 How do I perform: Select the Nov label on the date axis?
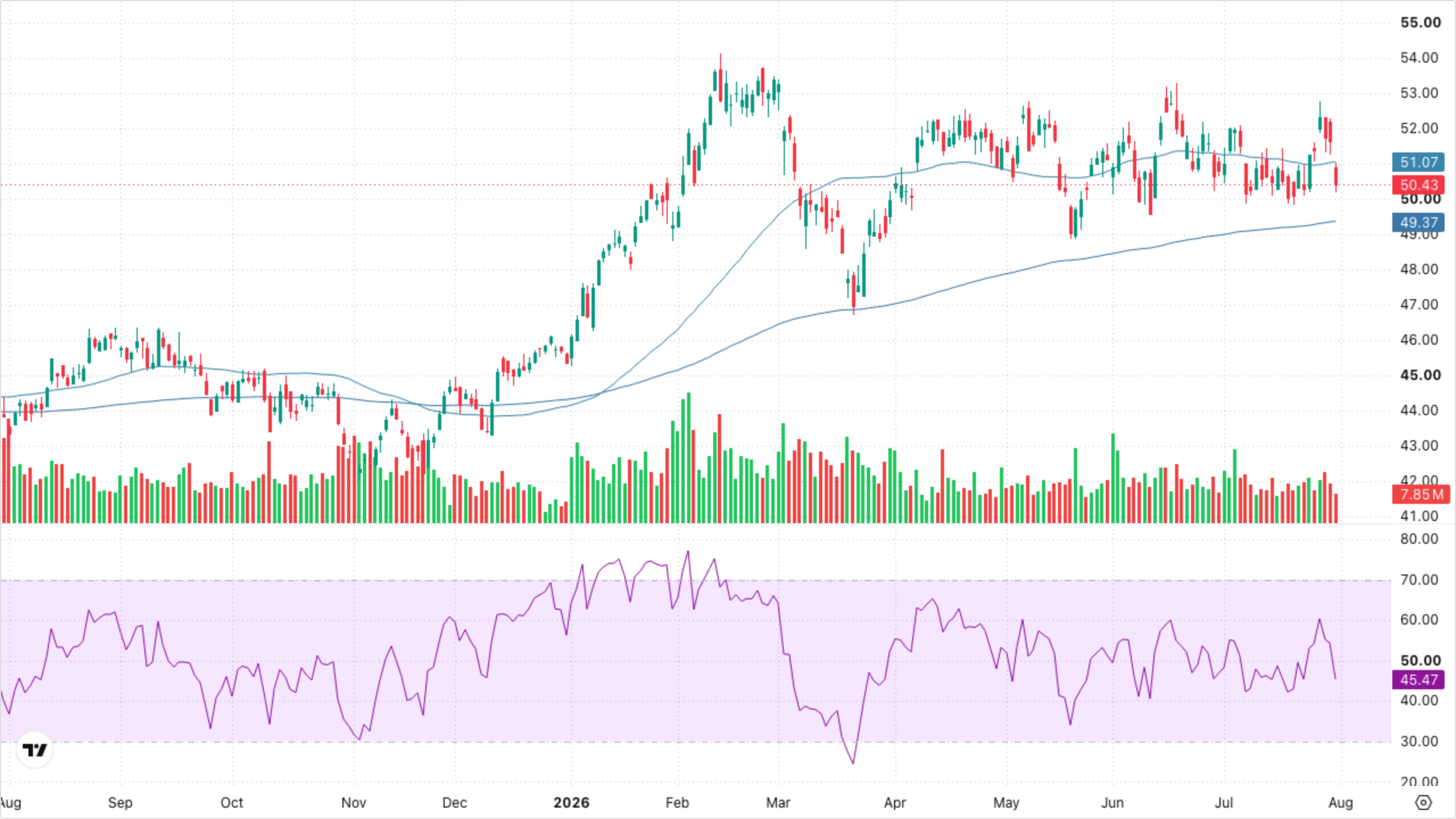point(353,803)
